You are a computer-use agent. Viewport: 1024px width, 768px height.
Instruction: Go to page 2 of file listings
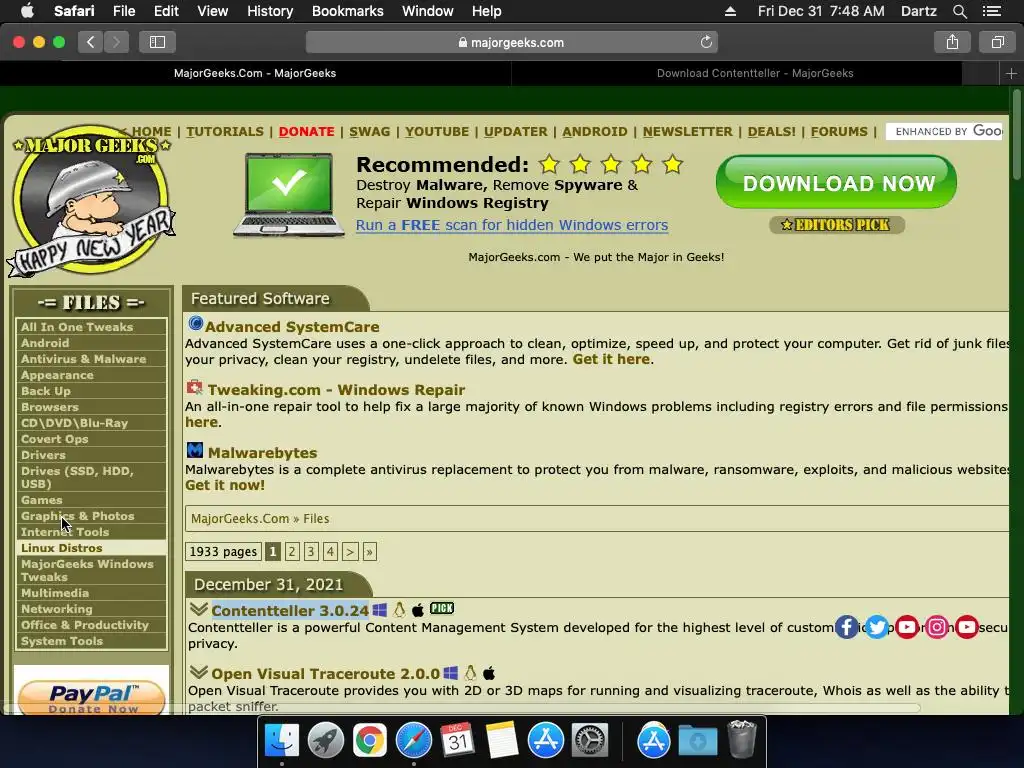tap(292, 552)
